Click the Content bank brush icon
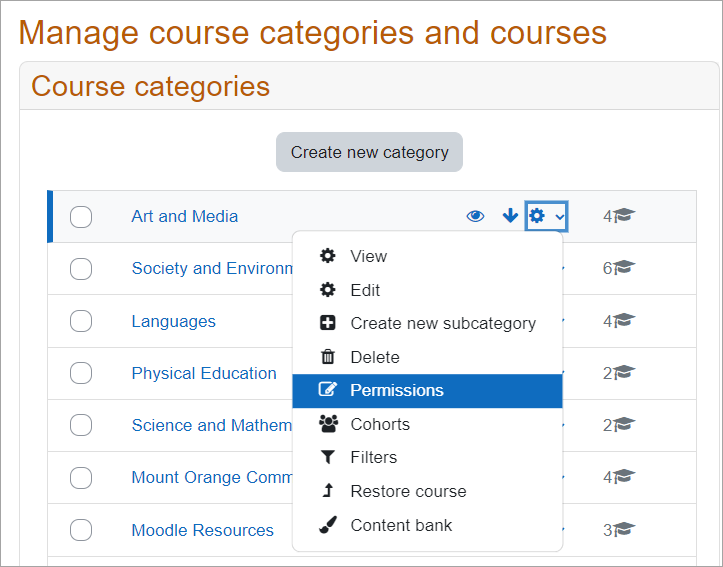 (328, 525)
